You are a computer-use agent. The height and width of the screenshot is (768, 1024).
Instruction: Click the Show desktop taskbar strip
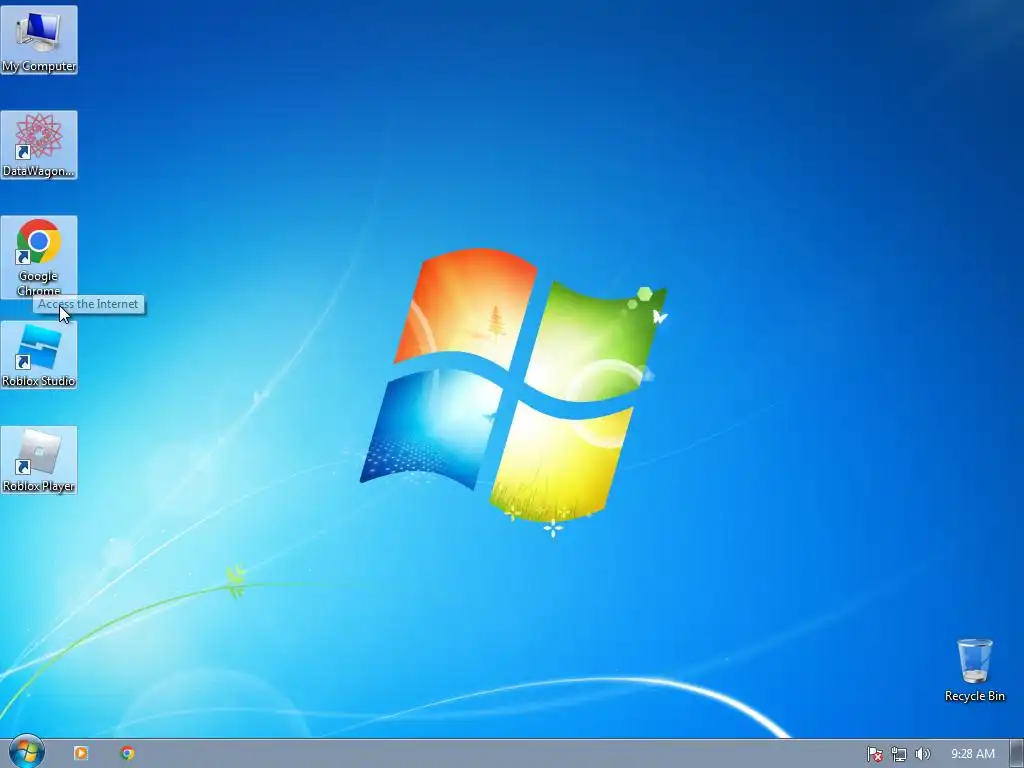click(1017, 754)
